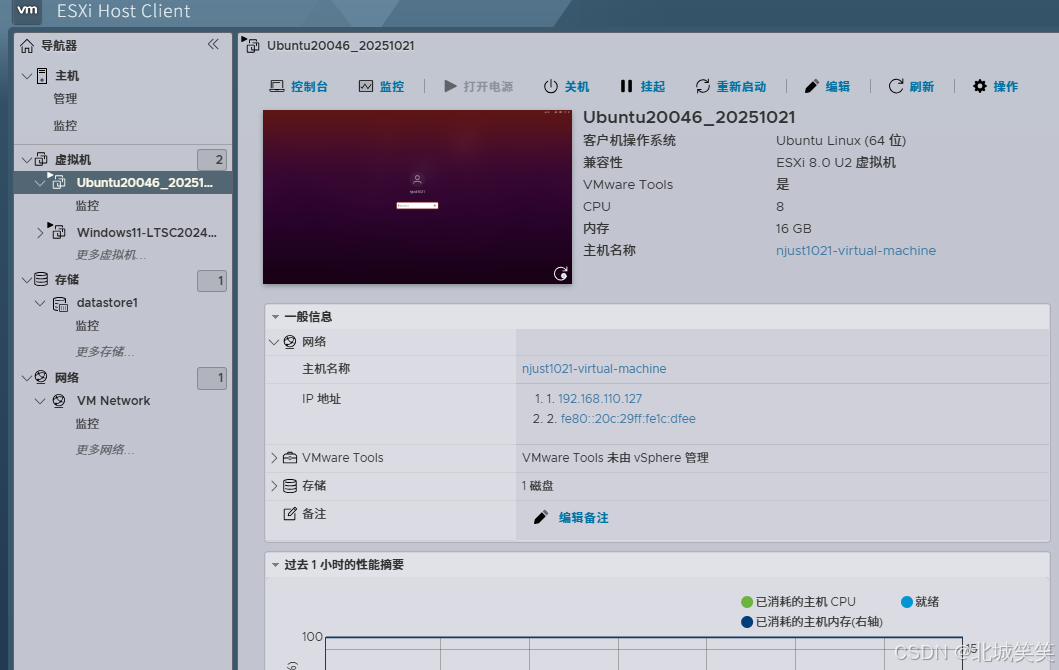Collapse the 虚拟机 tree node
The height and width of the screenshot is (670, 1059).
coord(27,159)
